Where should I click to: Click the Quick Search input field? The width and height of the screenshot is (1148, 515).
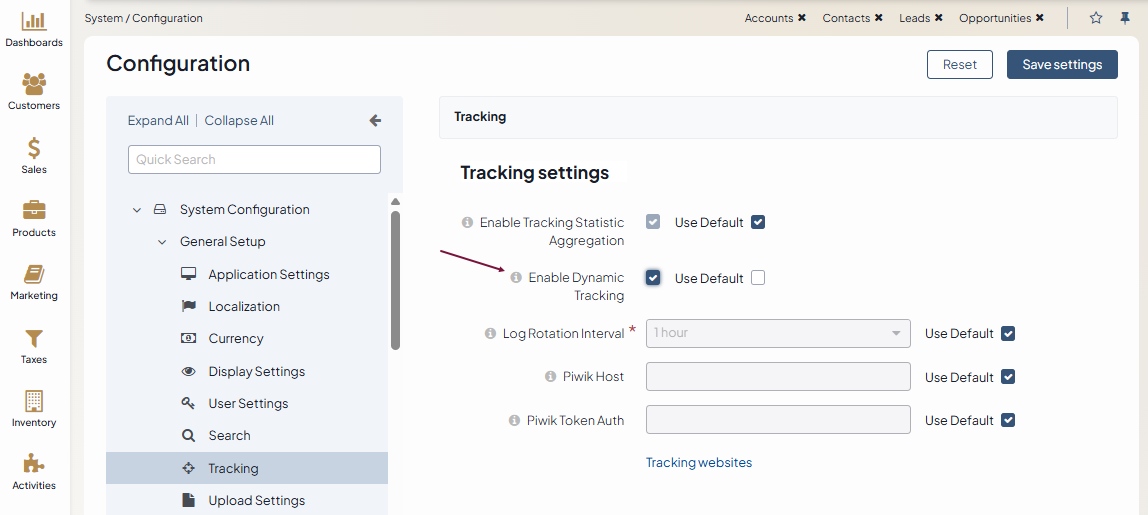[254, 160]
